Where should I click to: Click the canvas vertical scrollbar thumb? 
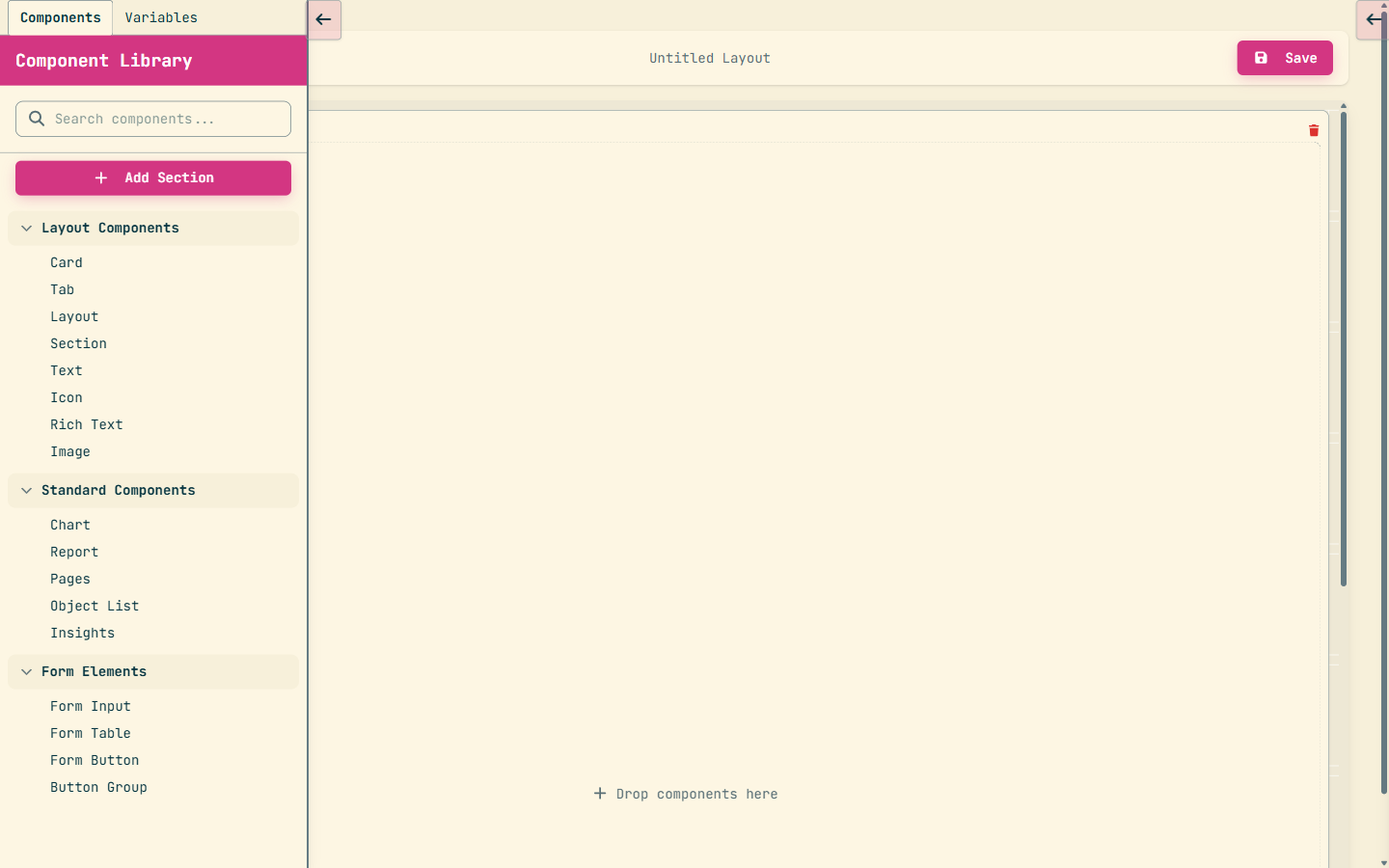click(x=1343, y=349)
